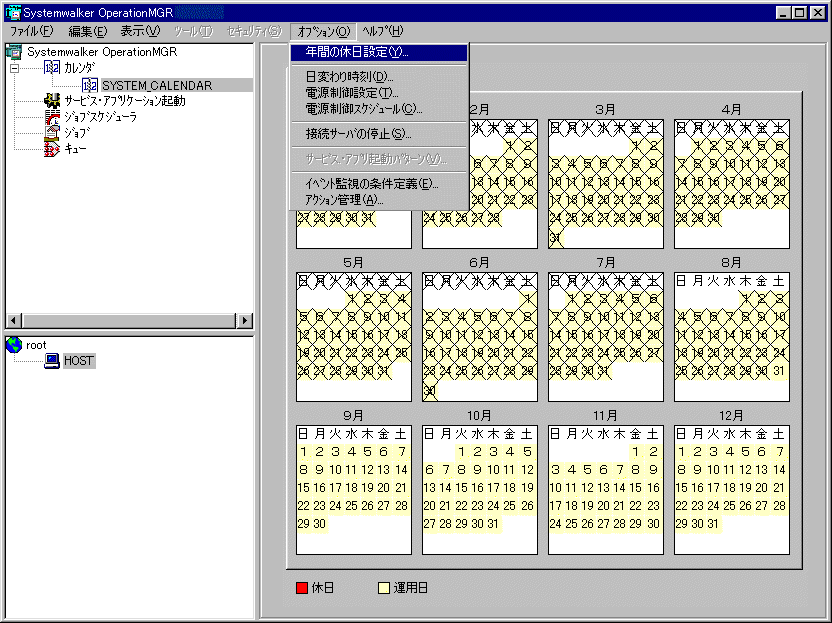This screenshot has width=832, height=623.
Task: Select ジョブスケジューラ tree label
Action: click(x=100, y=117)
